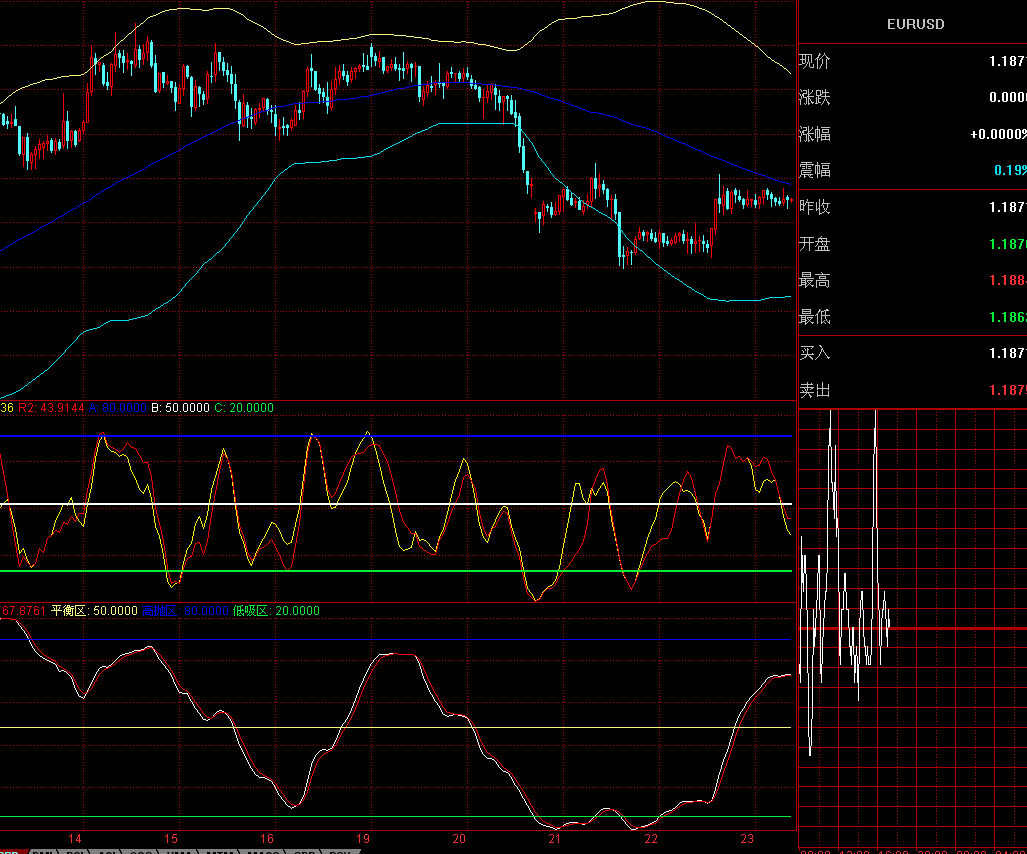
Task: Click the green 低吸区: 20.0000 label
Action: pos(276,611)
